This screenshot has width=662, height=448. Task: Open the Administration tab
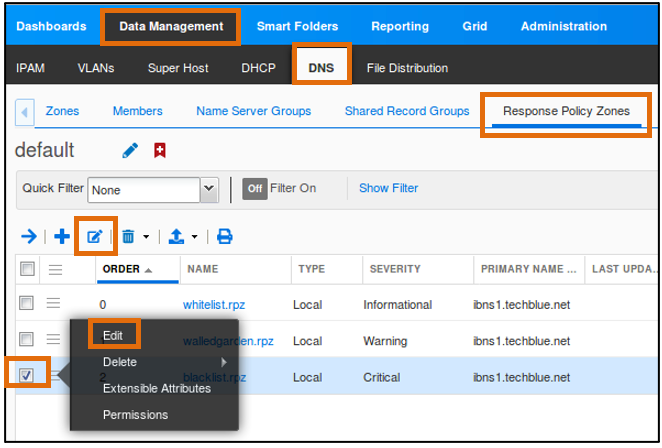pos(564,26)
